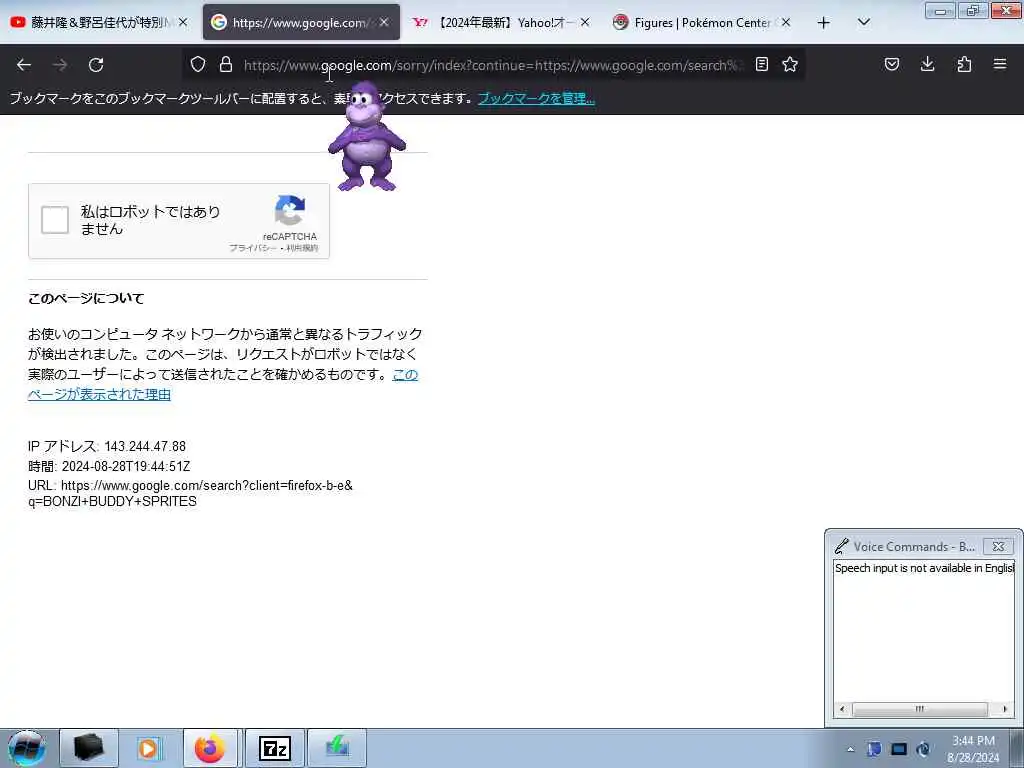Bookmark this page with the star icon

(x=790, y=64)
